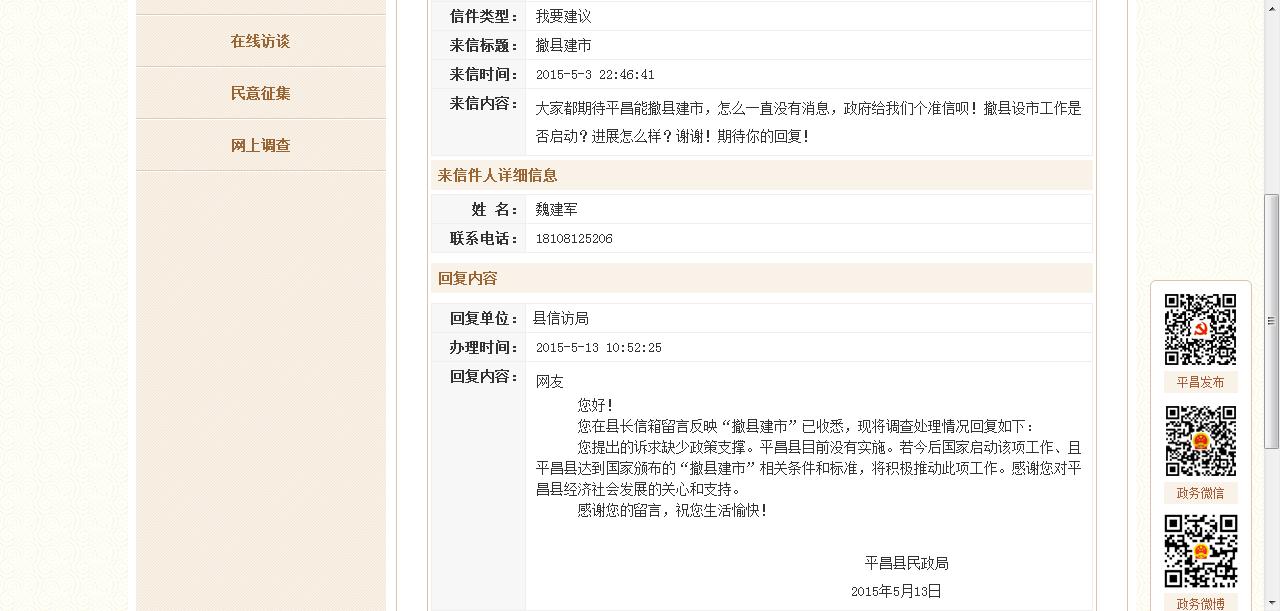Viewport: 1280px width, 611px height.
Task: Select 民意征集 in the left sidebar
Action: tap(260, 93)
